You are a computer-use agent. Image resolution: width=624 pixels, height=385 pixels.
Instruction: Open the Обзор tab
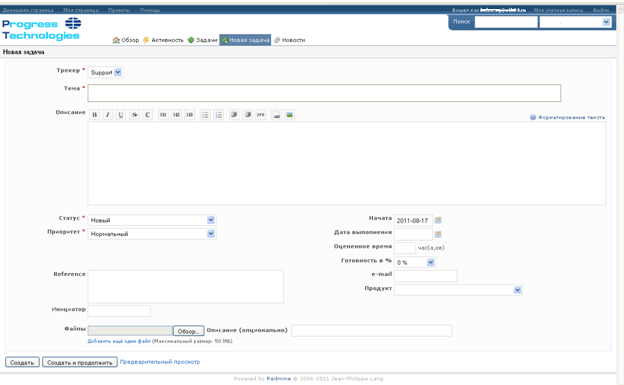pyautogui.click(x=126, y=40)
